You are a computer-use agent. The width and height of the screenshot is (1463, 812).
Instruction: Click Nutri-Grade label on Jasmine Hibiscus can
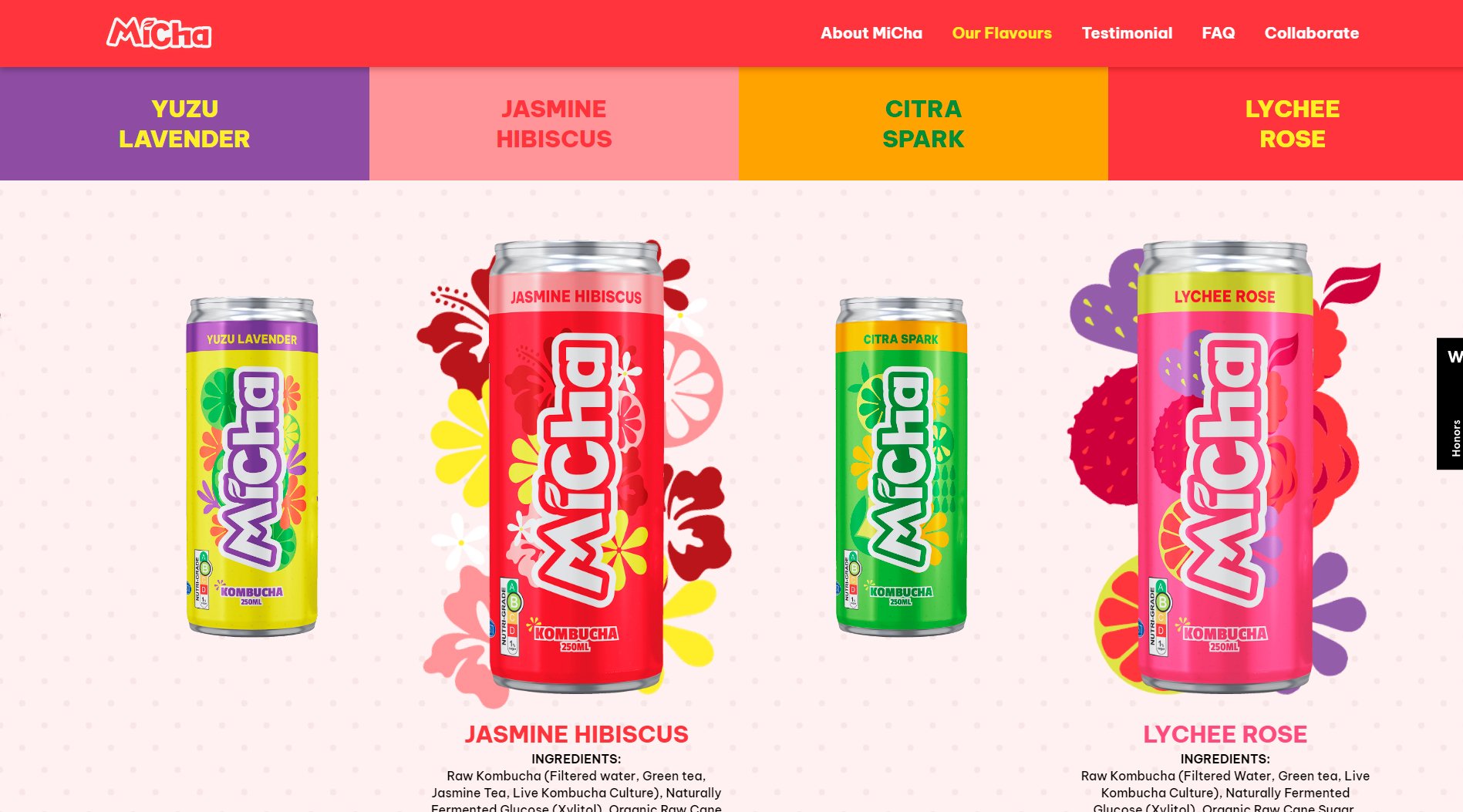pyautogui.click(x=510, y=617)
